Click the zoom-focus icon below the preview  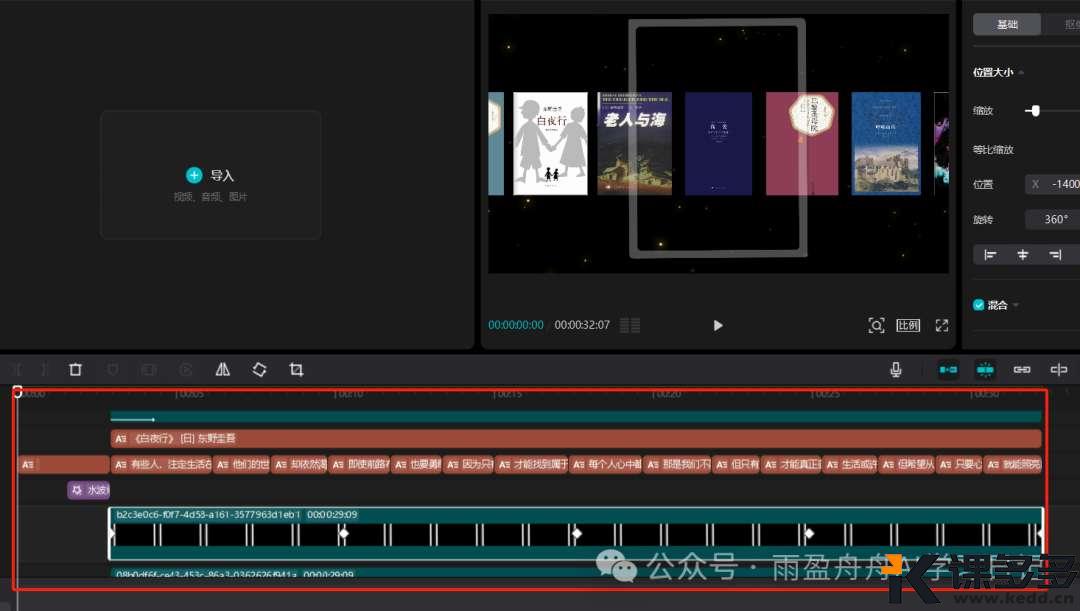pos(876,325)
